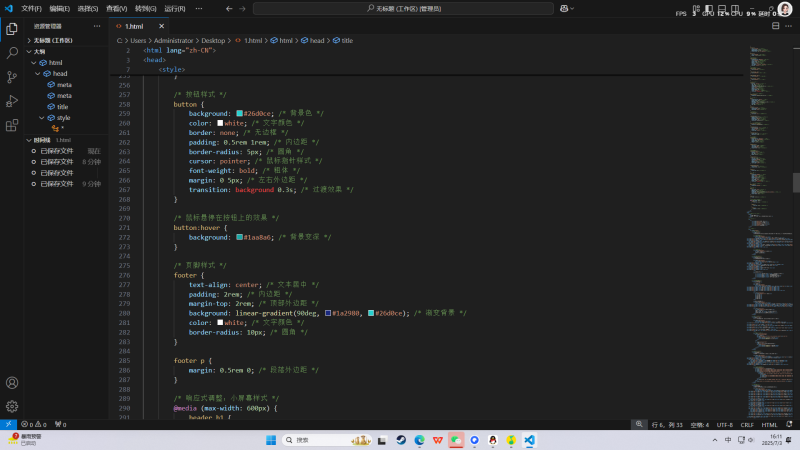Open the Explorer view in the activity bar
Viewport: 800px width, 450px height.
(12, 29)
